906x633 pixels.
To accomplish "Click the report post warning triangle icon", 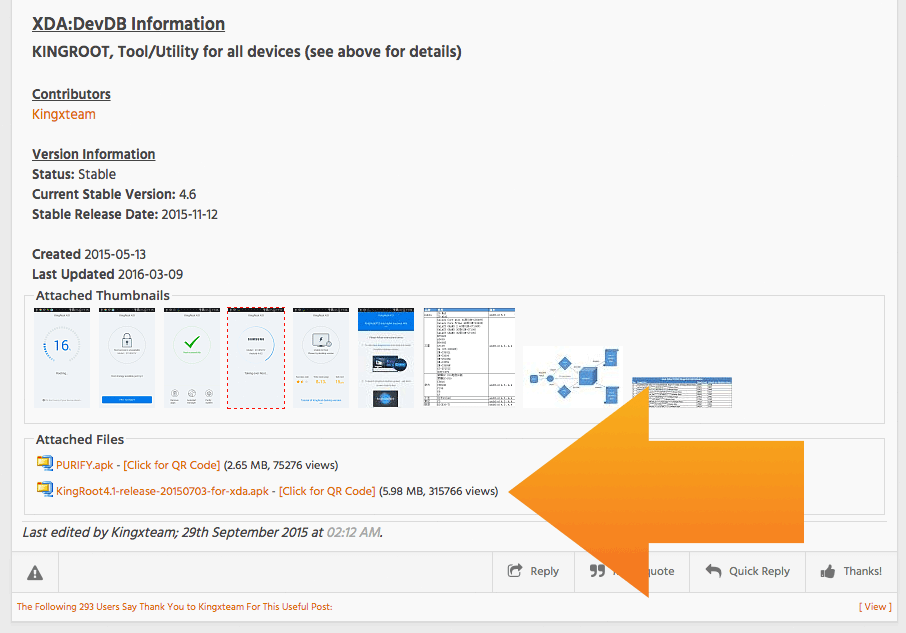I will [35, 572].
